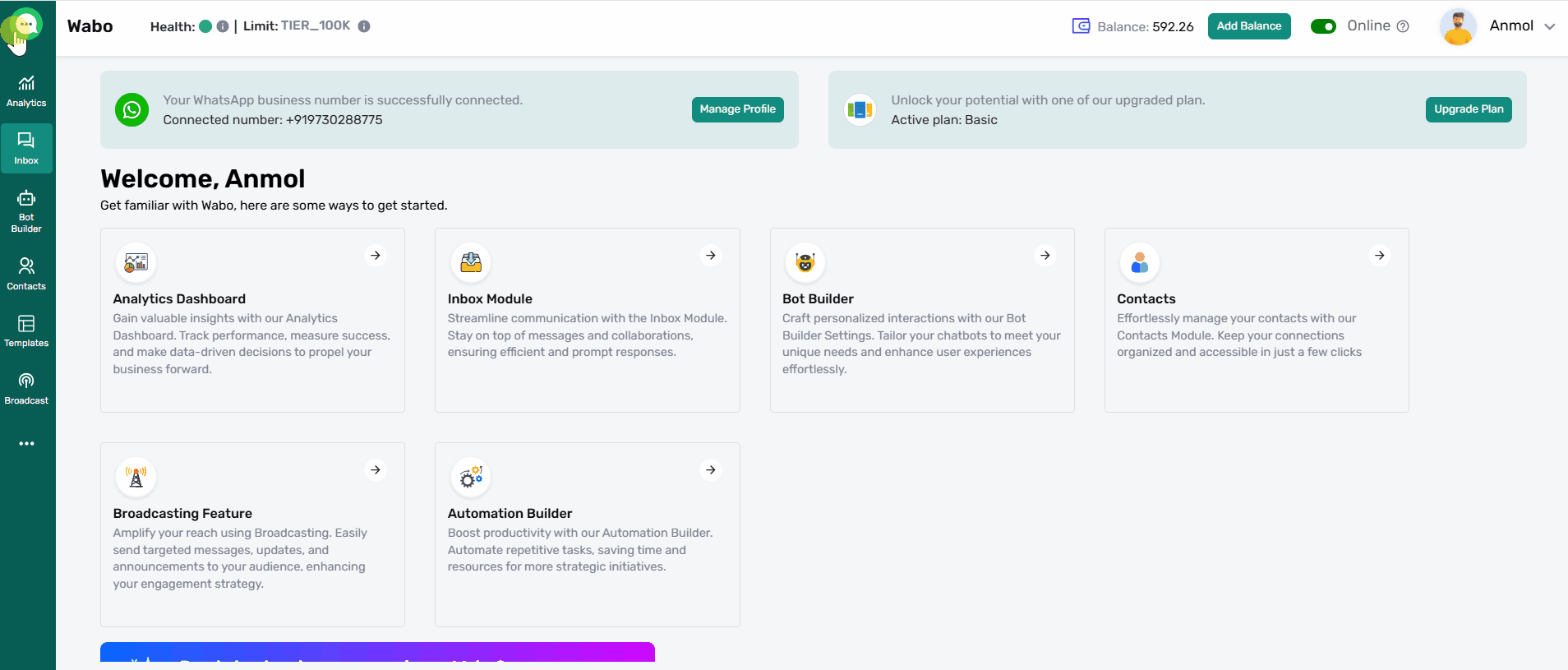The height and width of the screenshot is (670, 1568).
Task: Click the Wabo logo icon
Action: tap(25, 25)
